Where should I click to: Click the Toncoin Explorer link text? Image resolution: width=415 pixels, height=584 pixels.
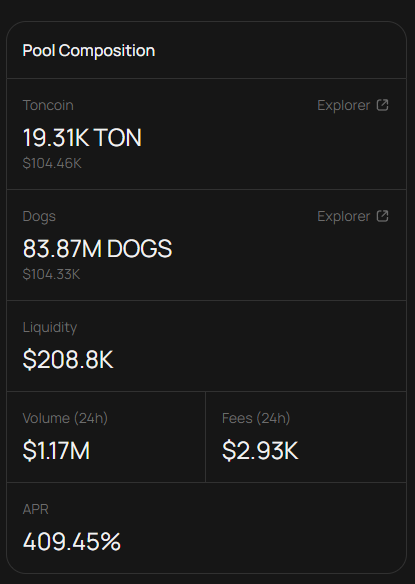click(x=343, y=105)
